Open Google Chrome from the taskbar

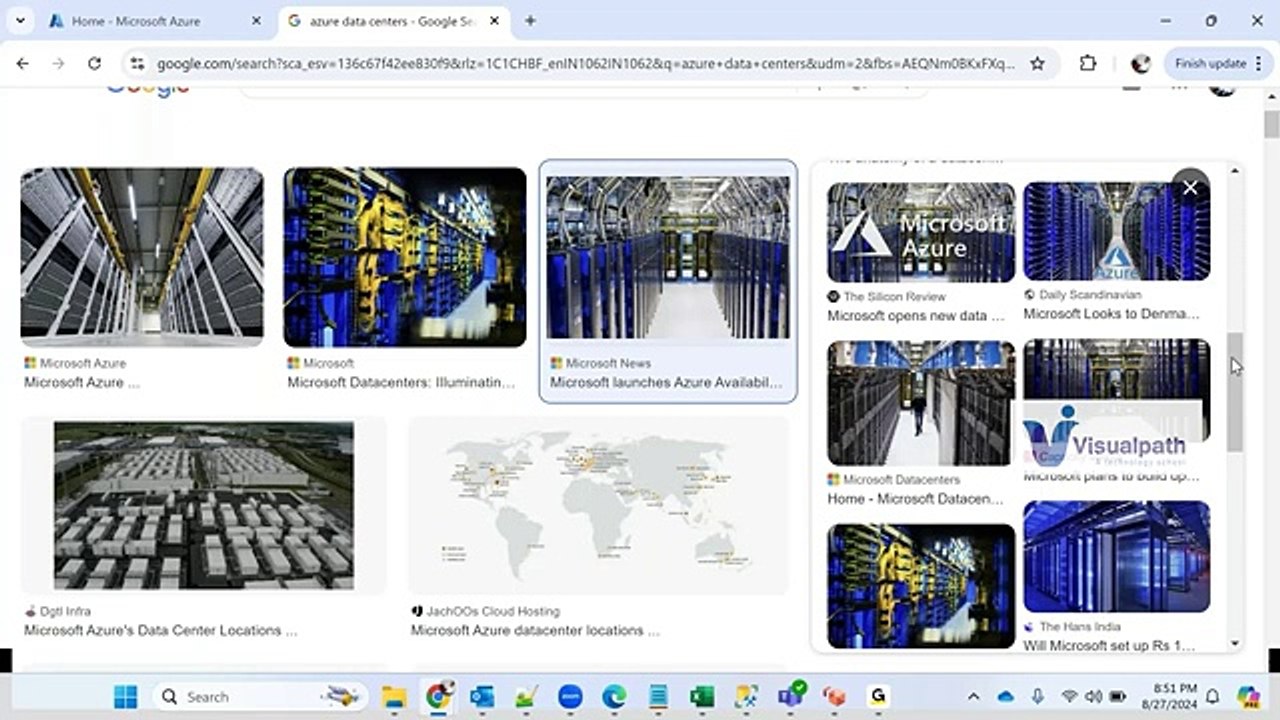[x=438, y=697]
